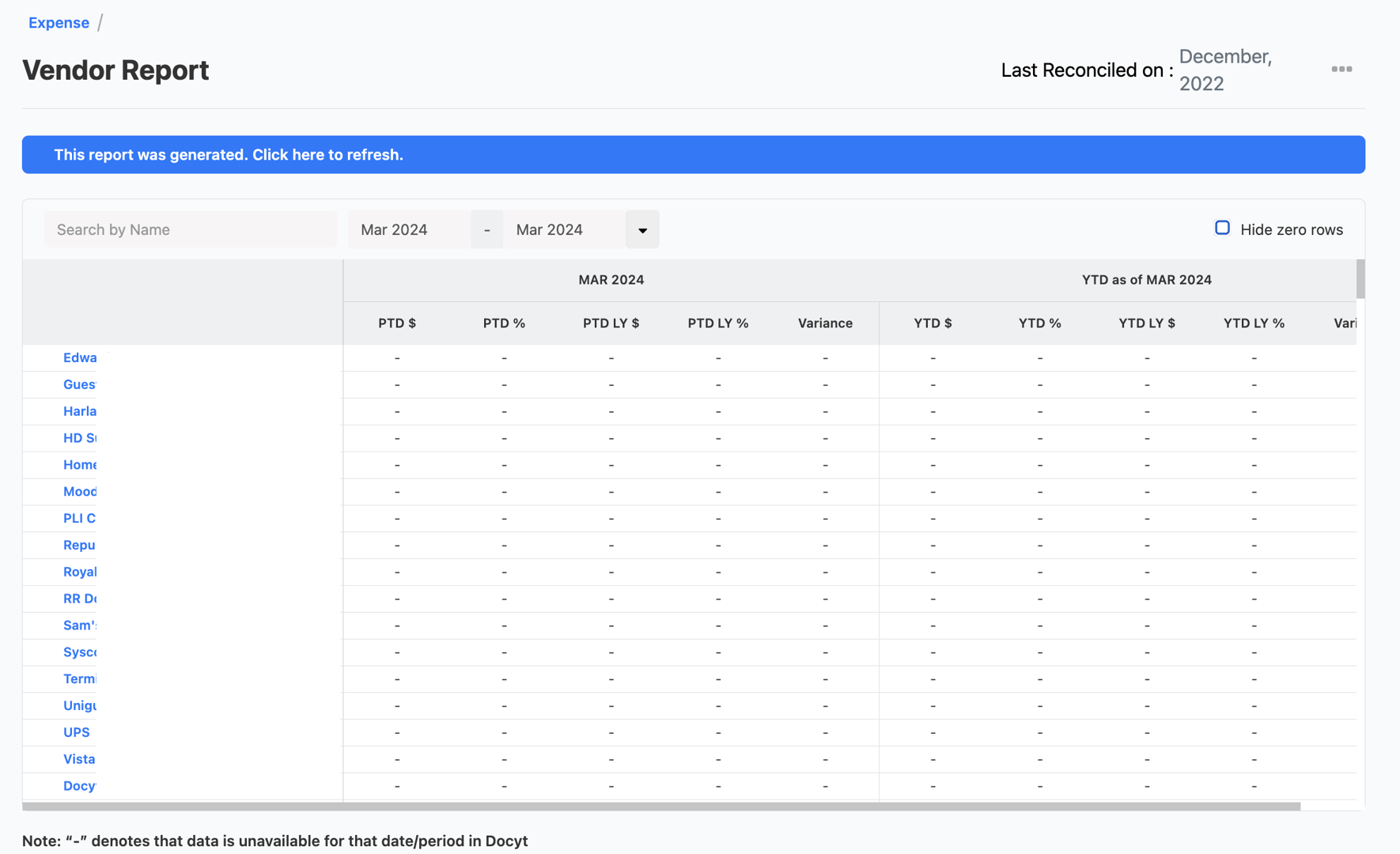The height and width of the screenshot is (854, 1400).
Task: Open the HD S… vendor link
Action: point(80,438)
